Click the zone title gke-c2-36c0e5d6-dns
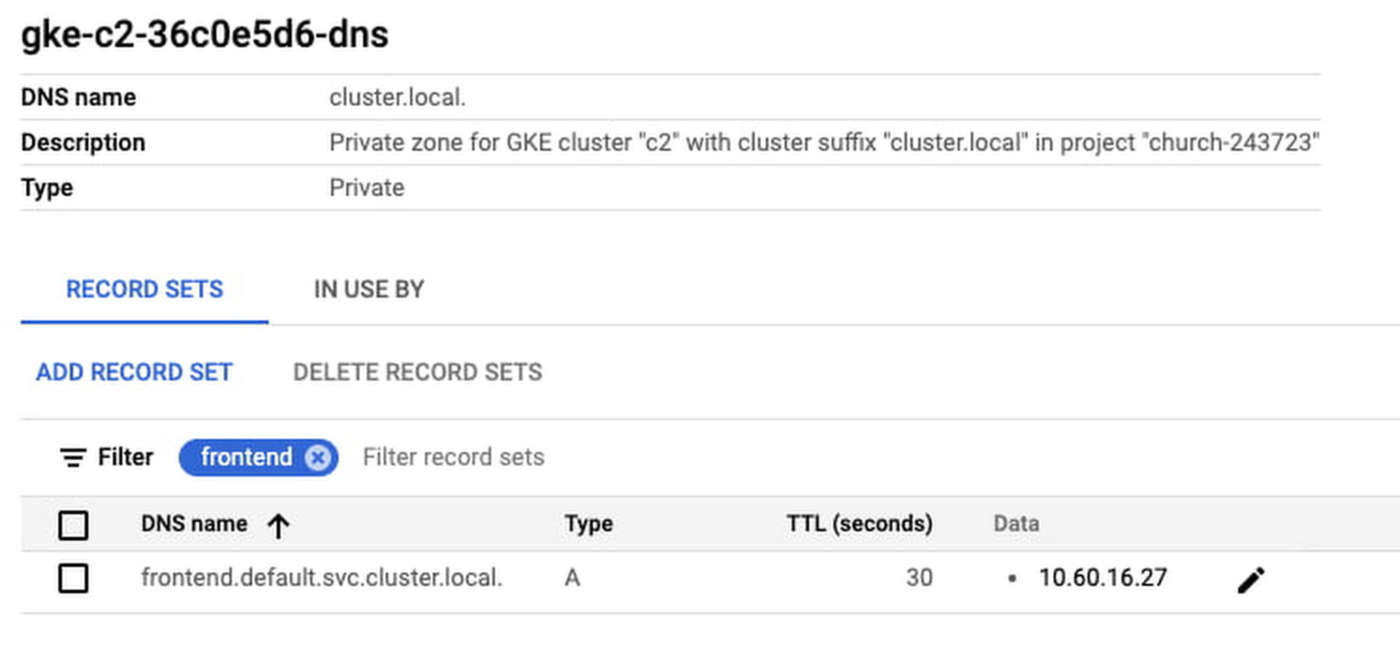 (205, 35)
